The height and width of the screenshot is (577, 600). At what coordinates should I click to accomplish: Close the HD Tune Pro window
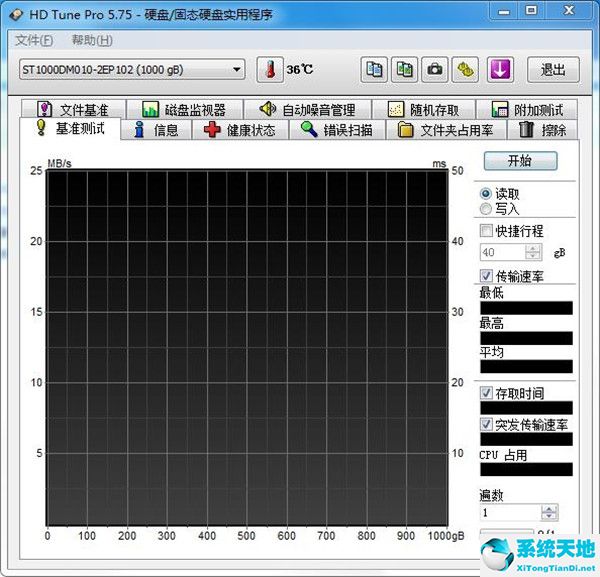(x=569, y=11)
